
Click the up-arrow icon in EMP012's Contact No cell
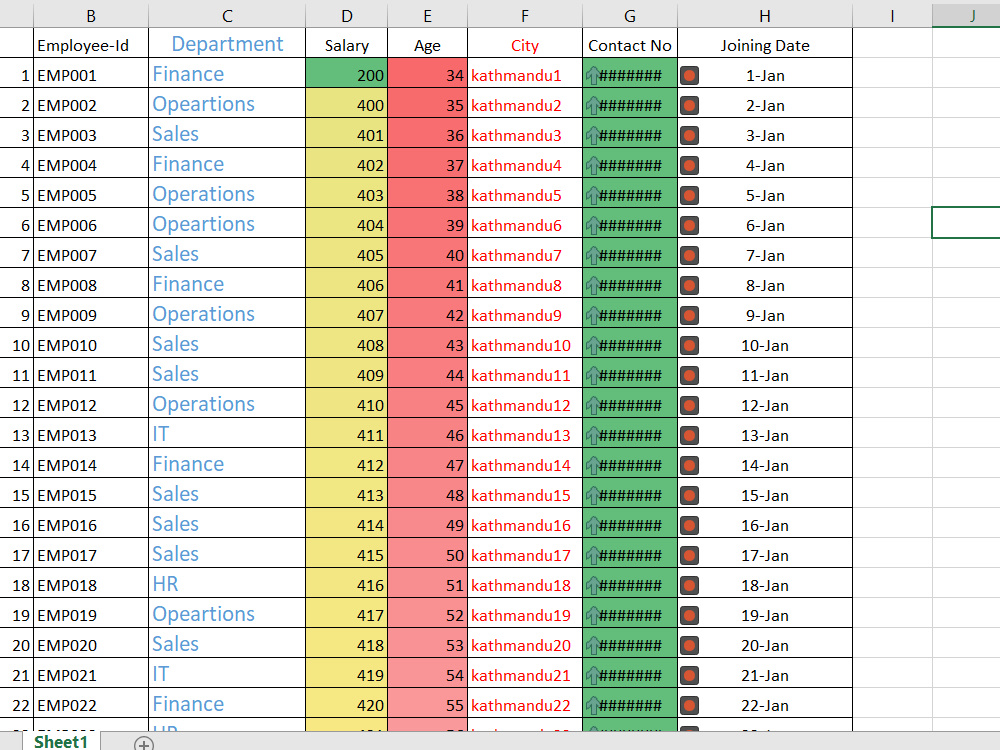pyautogui.click(x=592, y=406)
